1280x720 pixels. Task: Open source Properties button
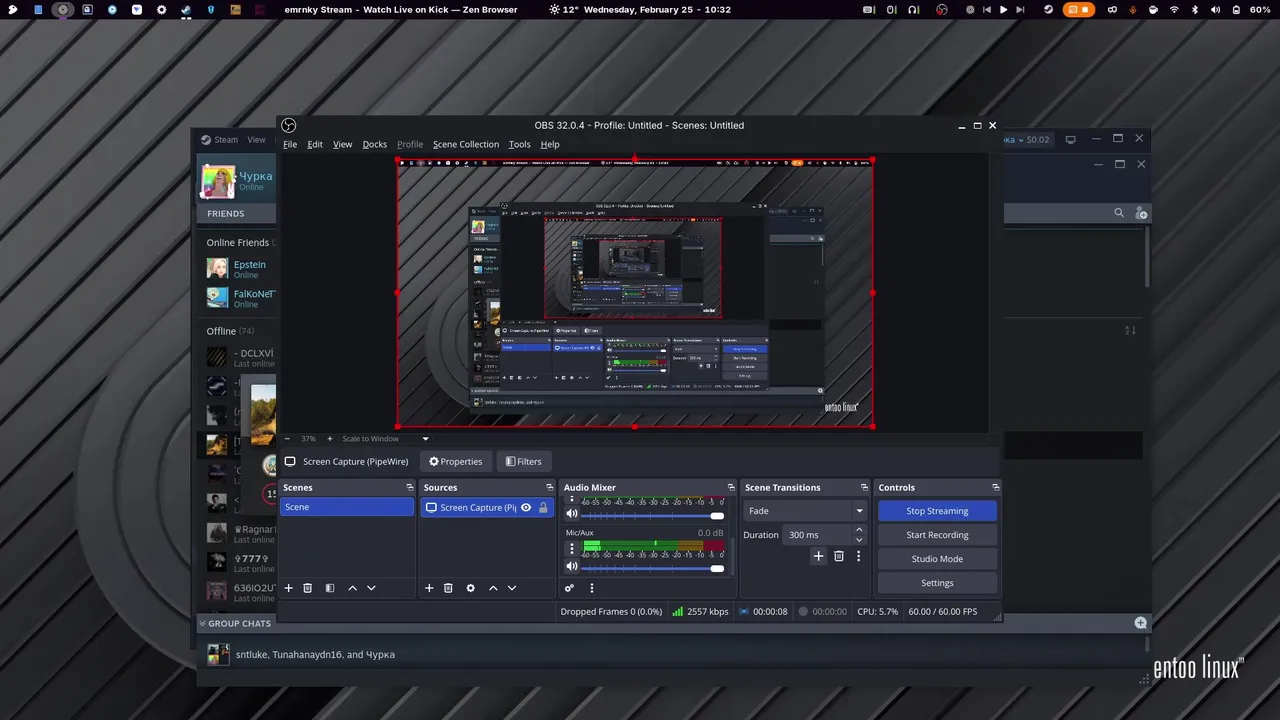pyautogui.click(x=456, y=462)
